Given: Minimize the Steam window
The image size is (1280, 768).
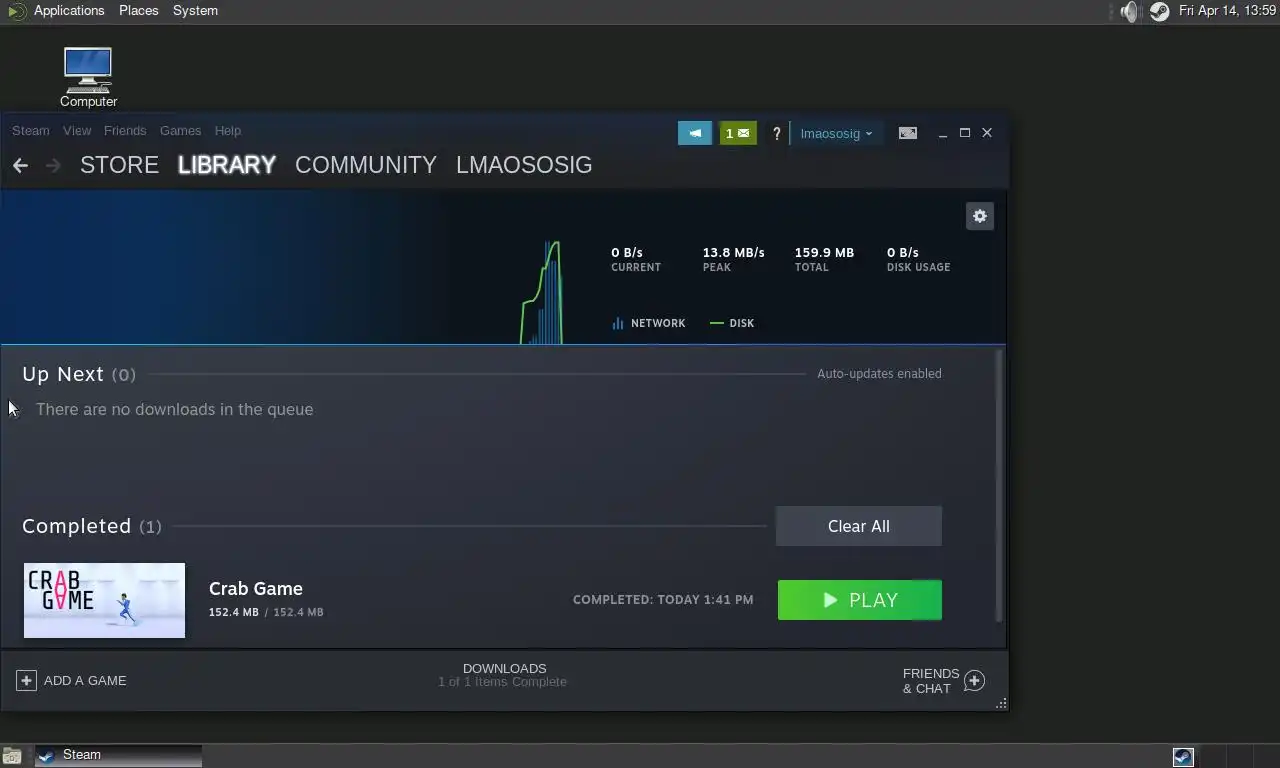Looking at the screenshot, I should (943, 133).
